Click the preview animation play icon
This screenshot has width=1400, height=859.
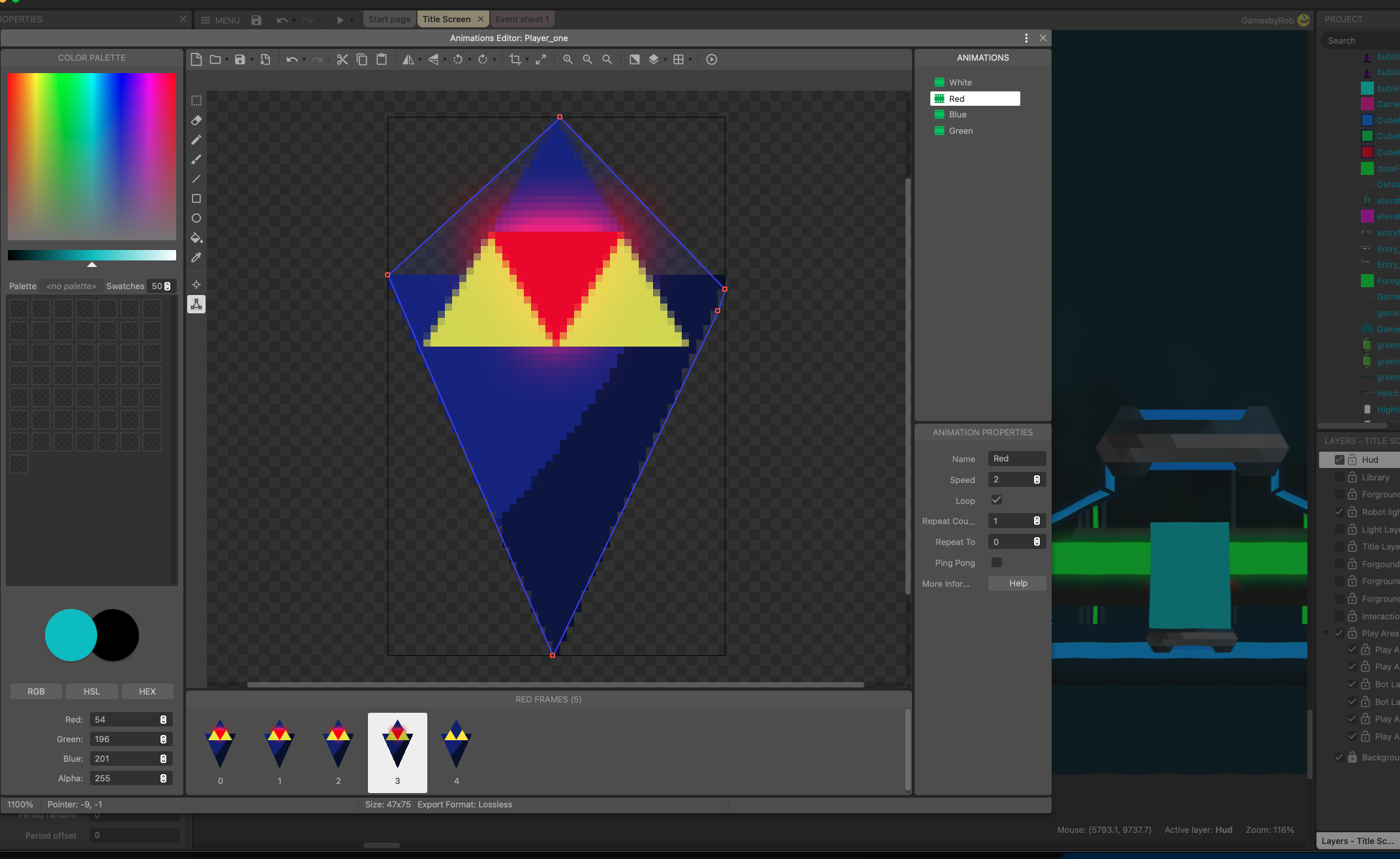(x=712, y=59)
